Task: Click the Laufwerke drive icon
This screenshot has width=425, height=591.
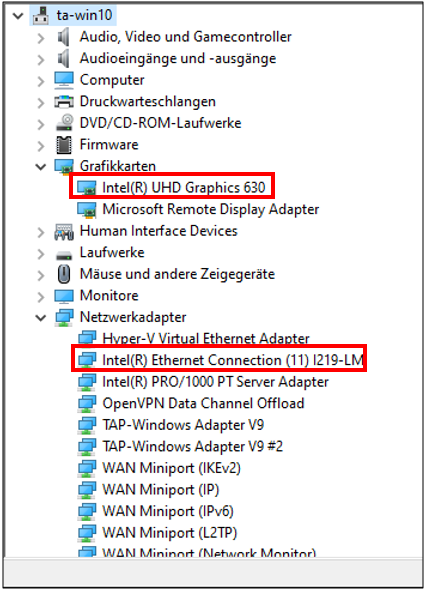Action: pos(64,256)
